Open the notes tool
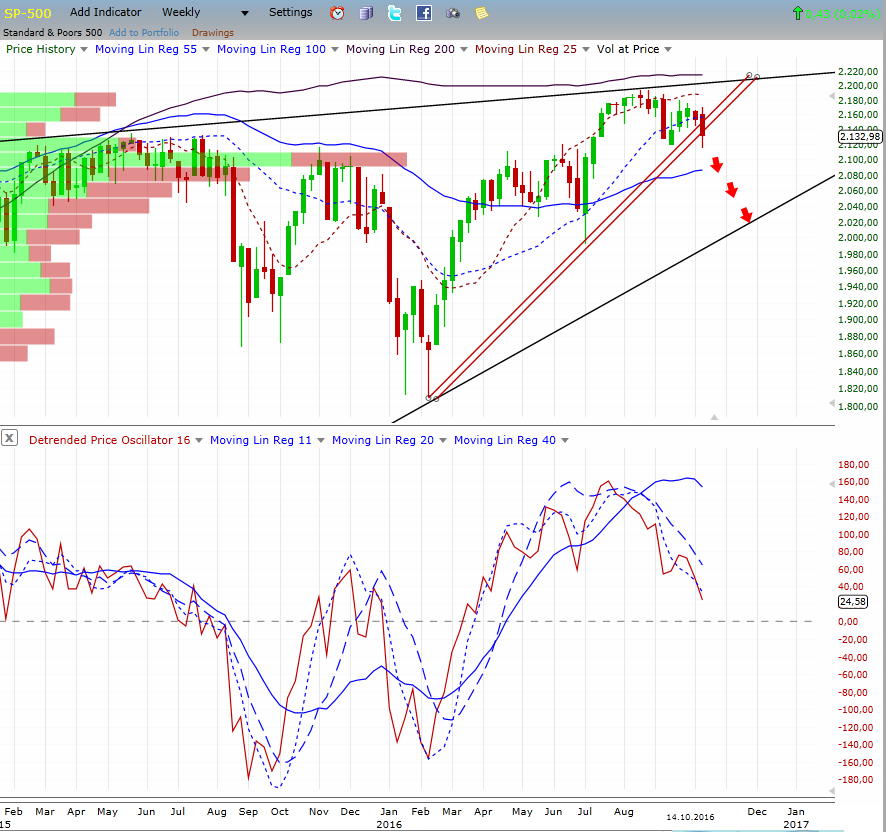 click(481, 12)
